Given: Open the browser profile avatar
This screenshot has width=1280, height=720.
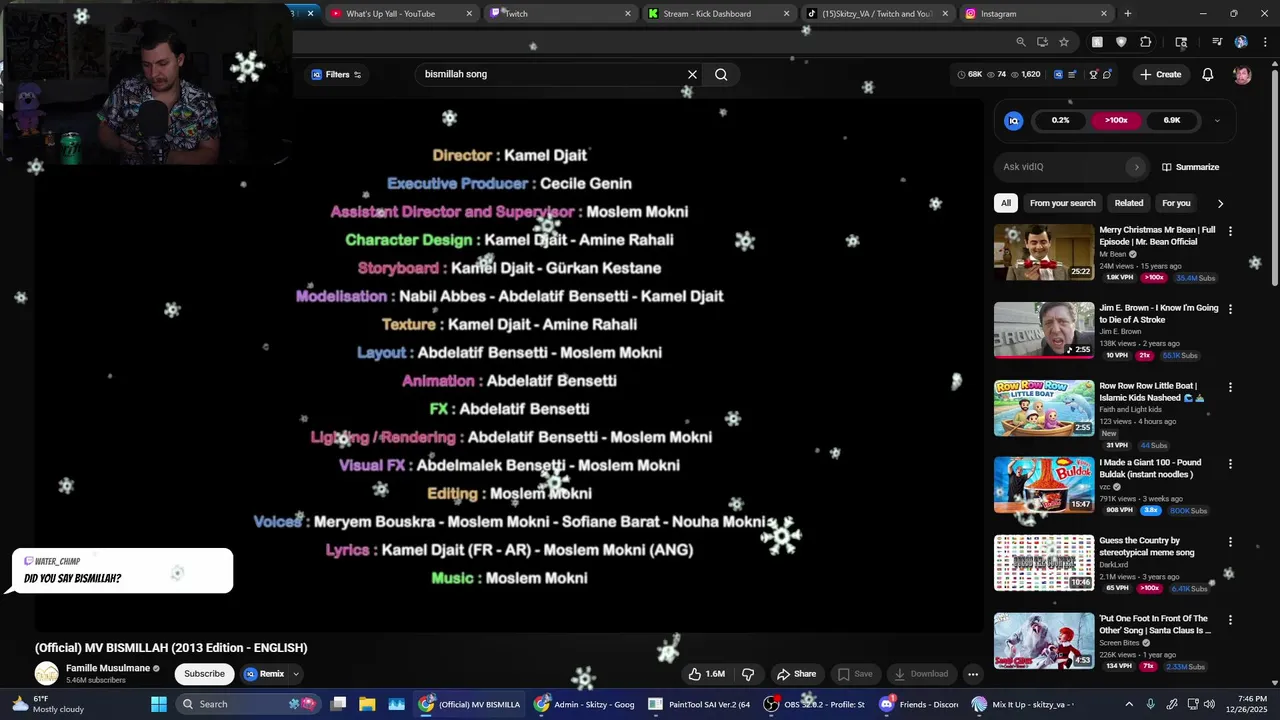Looking at the screenshot, I should (x=1241, y=42).
